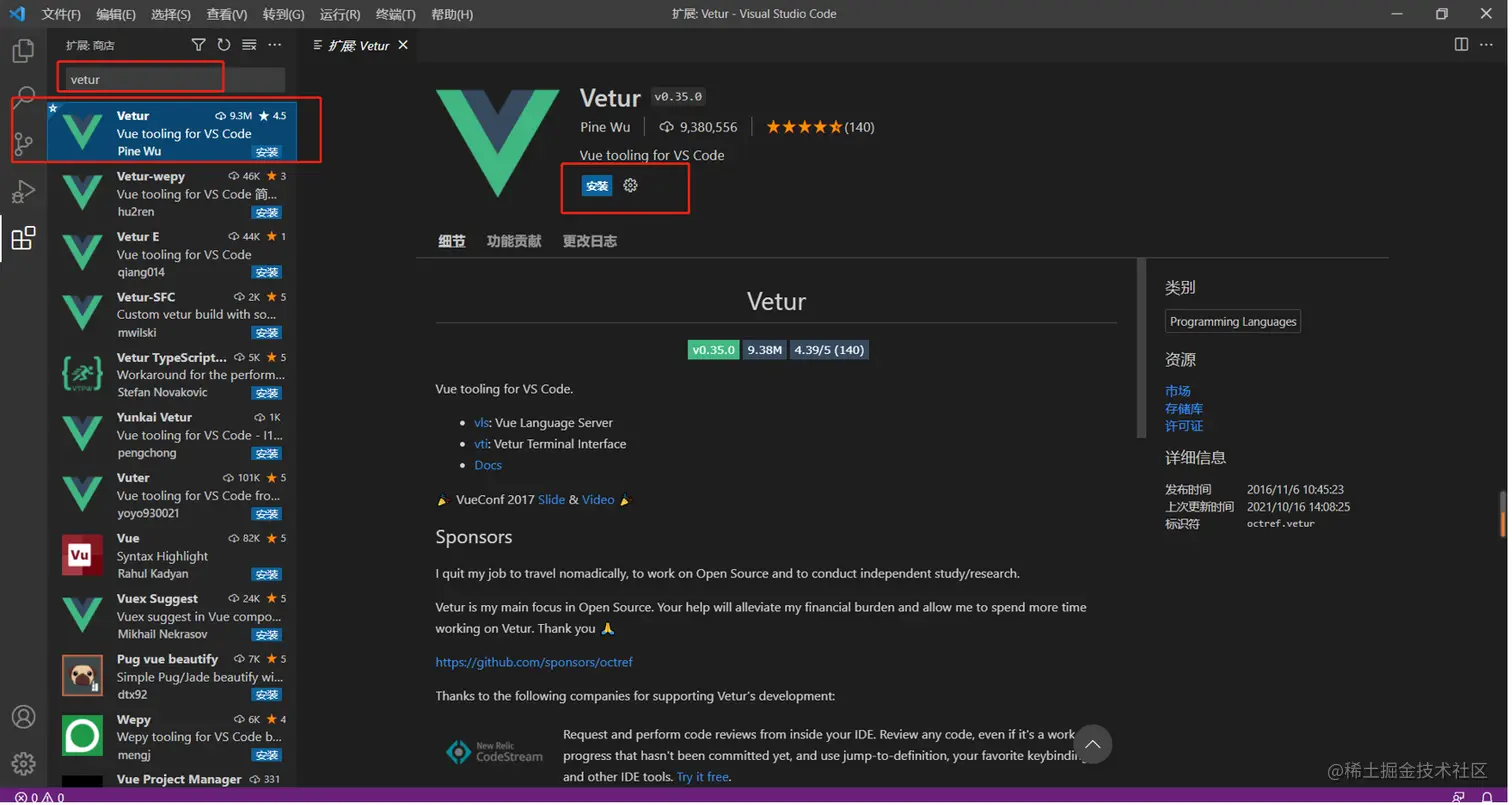Image resolution: width=1512 pixels, height=805 pixels.
Task: Install the Vetur-wepy extension
Action: tap(267, 212)
